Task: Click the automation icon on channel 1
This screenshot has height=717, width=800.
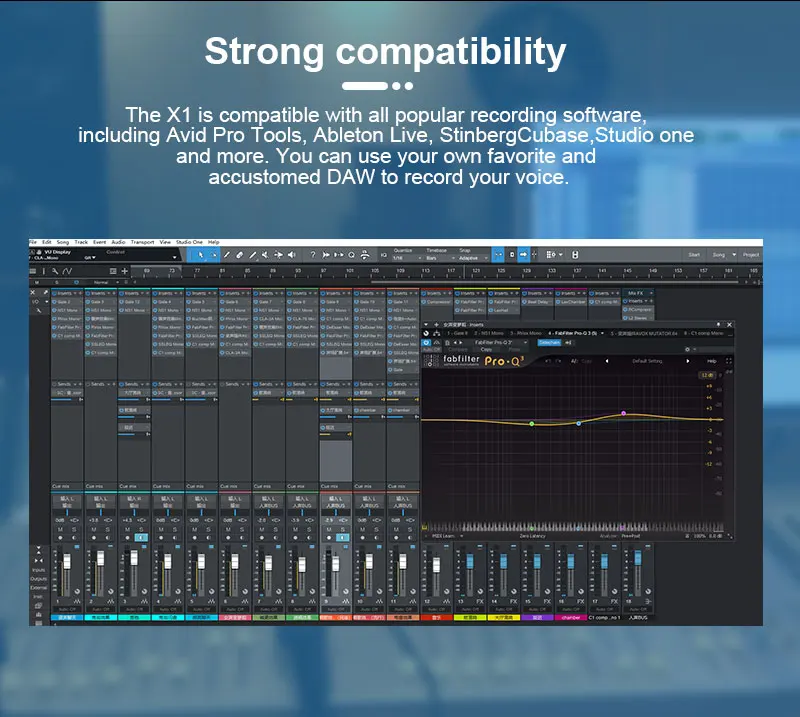Action: 77,602
